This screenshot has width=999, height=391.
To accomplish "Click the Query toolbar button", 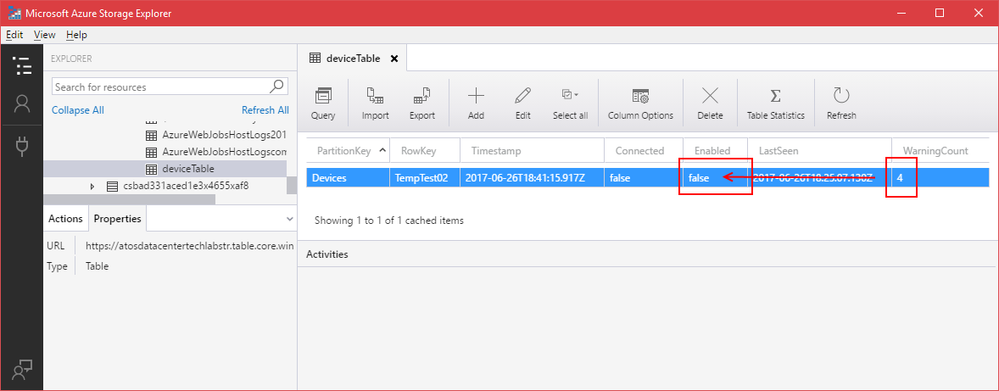I will coord(323,104).
